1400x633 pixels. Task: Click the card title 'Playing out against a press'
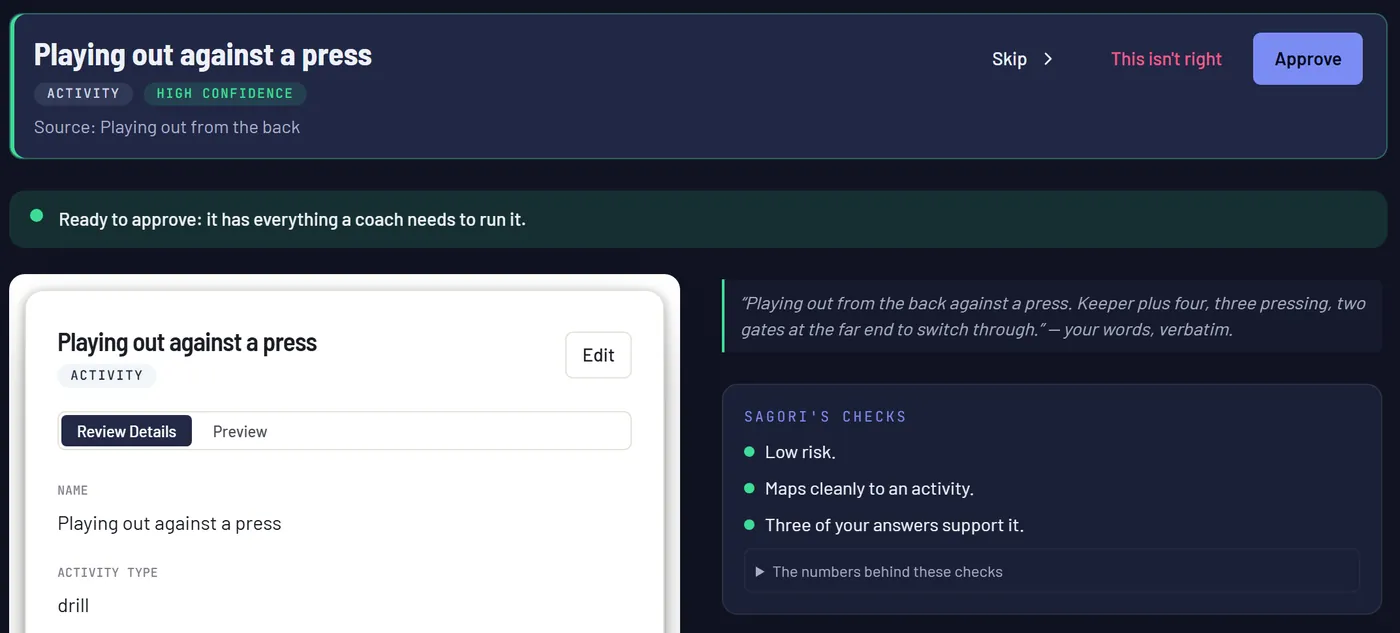click(x=187, y=342)
